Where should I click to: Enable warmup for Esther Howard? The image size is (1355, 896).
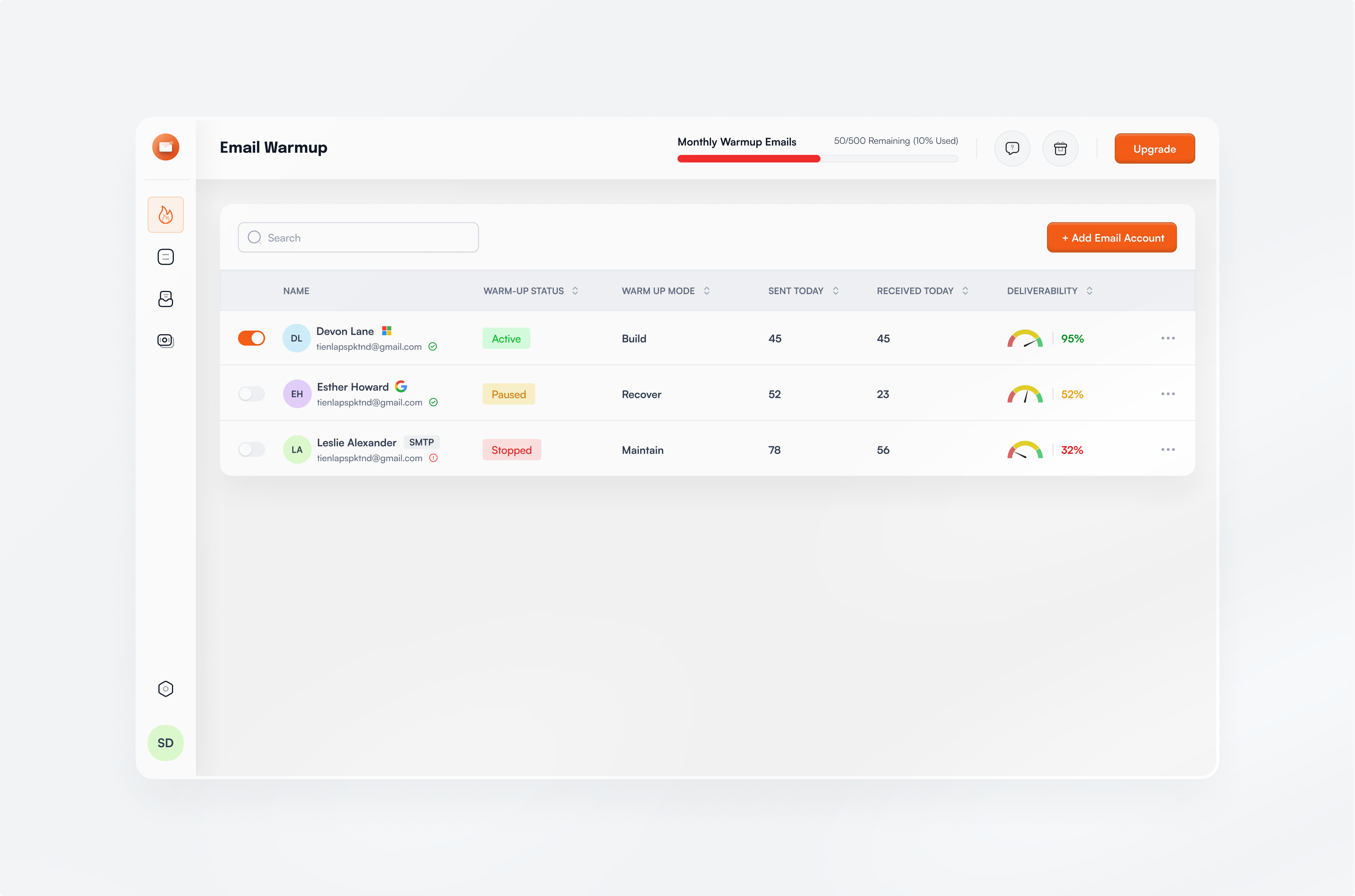(251, 394)
